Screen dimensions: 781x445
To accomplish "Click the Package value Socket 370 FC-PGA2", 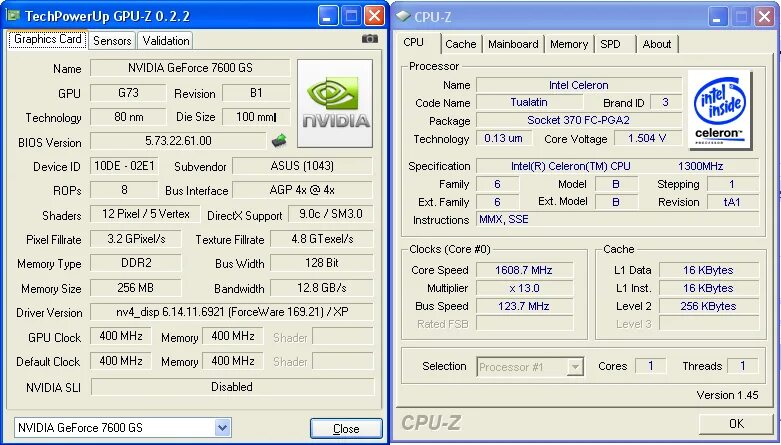I will coord(579,120).
